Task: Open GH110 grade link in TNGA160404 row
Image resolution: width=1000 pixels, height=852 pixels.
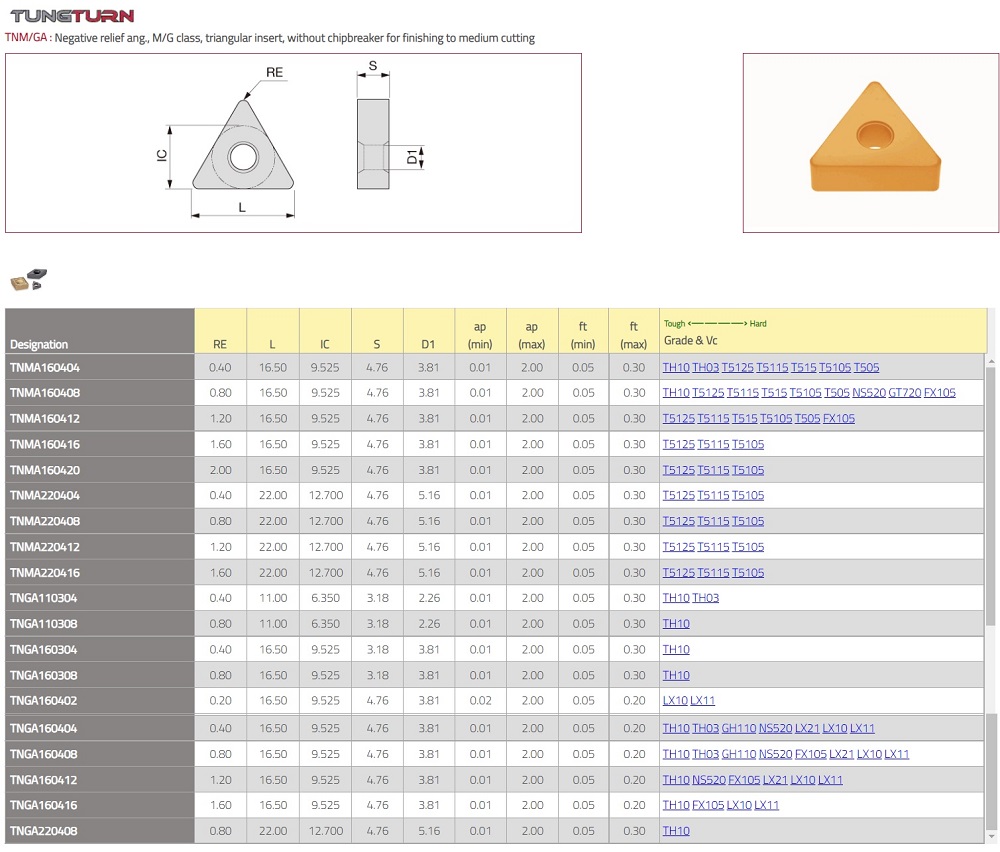Action: tap(739, 728)
